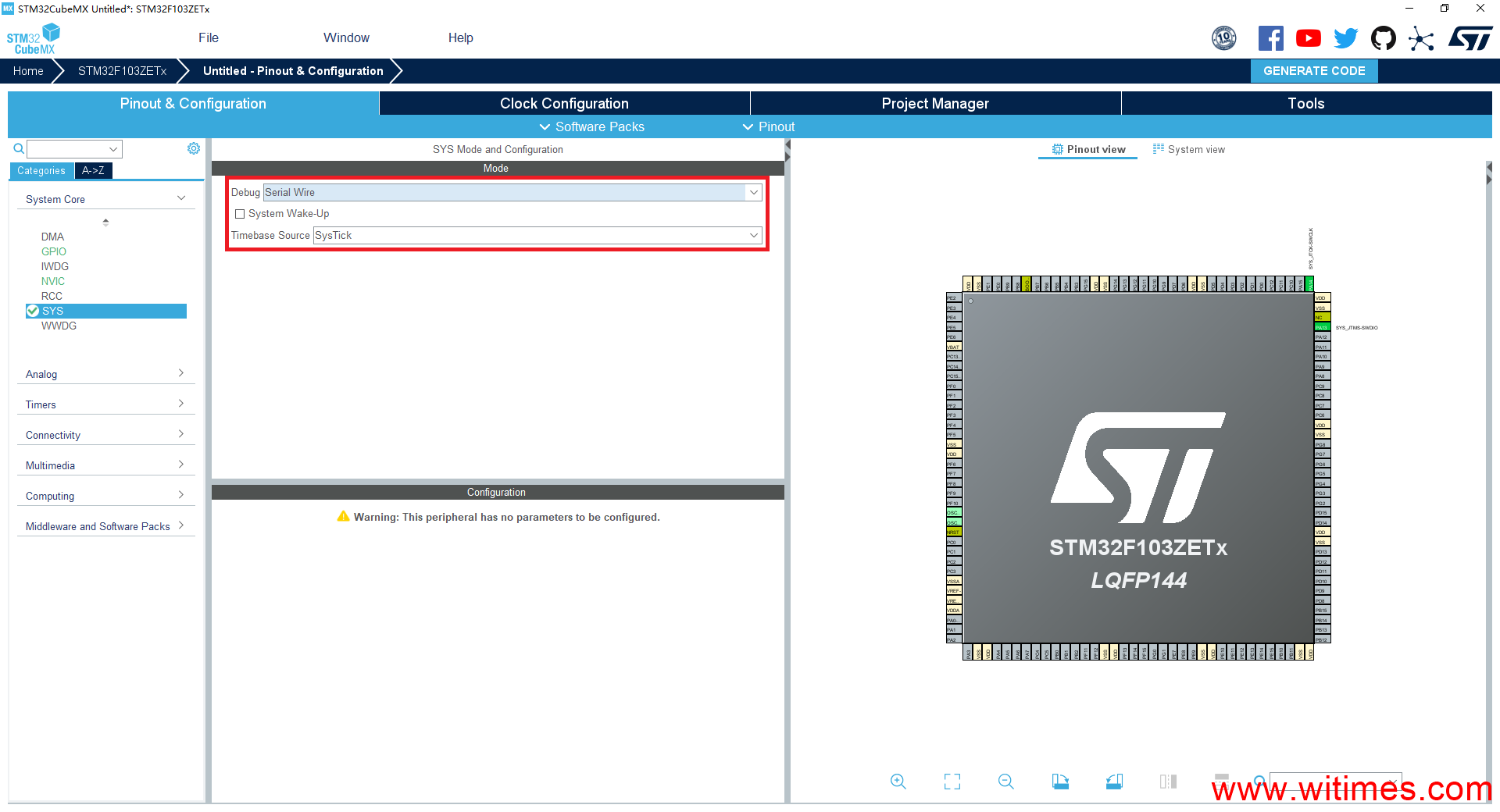Open ST Twitter page

1346,38
